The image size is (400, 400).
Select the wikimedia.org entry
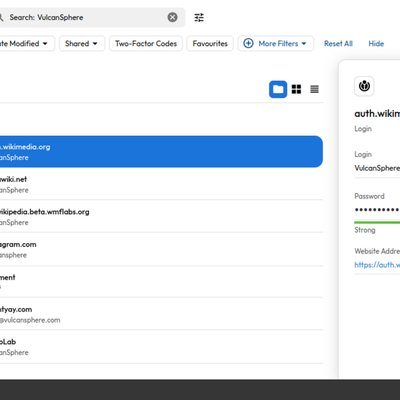[161, 152]
